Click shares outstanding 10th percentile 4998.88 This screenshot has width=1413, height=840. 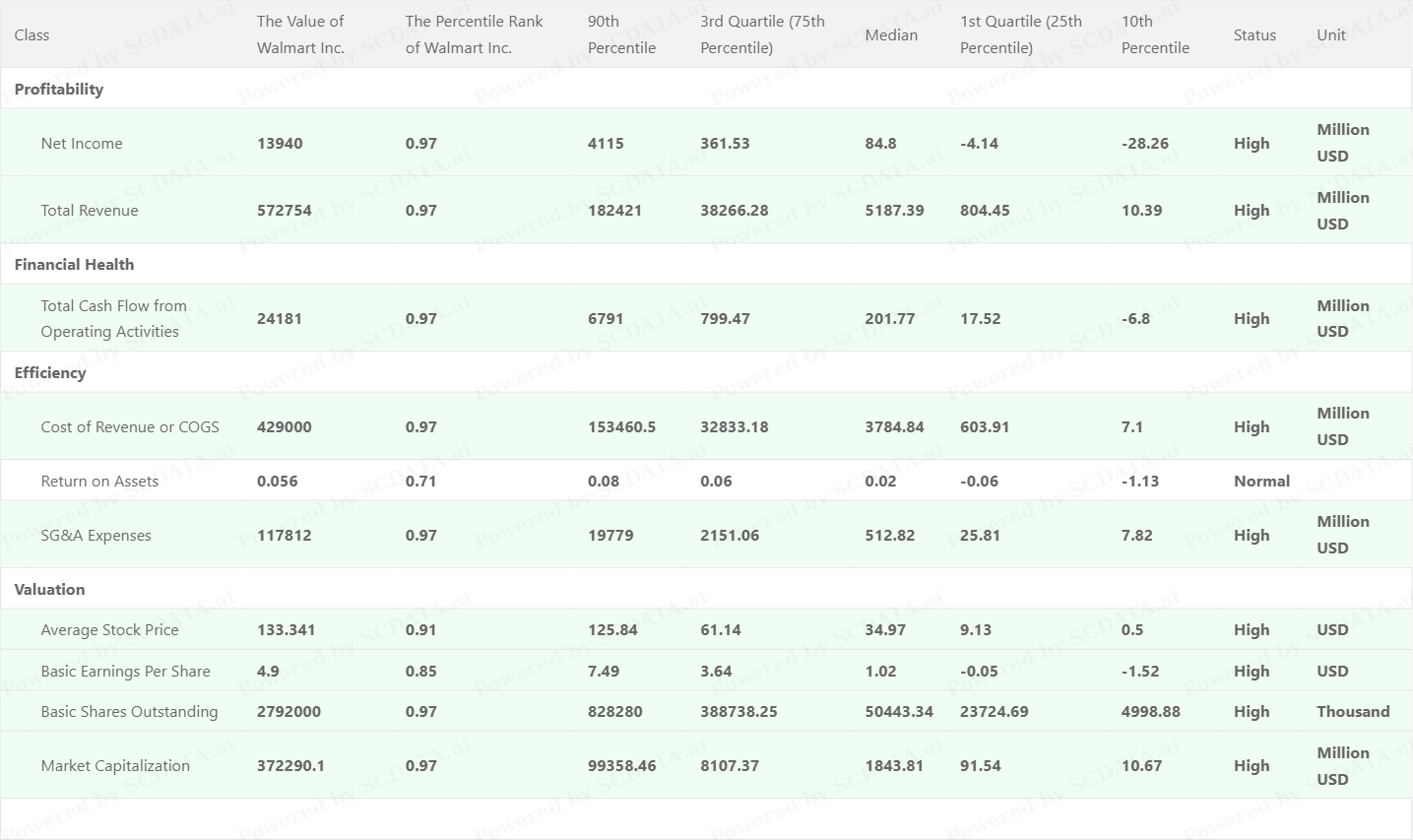coord(1151,711)
